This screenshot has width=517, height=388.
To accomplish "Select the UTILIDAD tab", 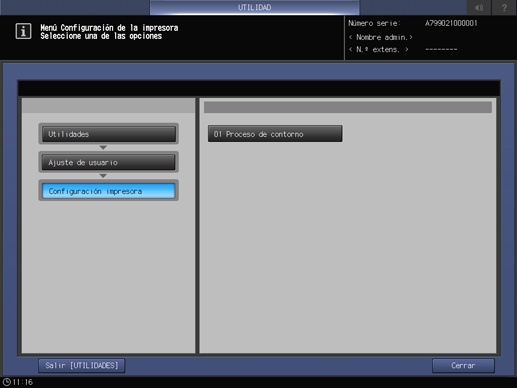I will pos(255,7).
